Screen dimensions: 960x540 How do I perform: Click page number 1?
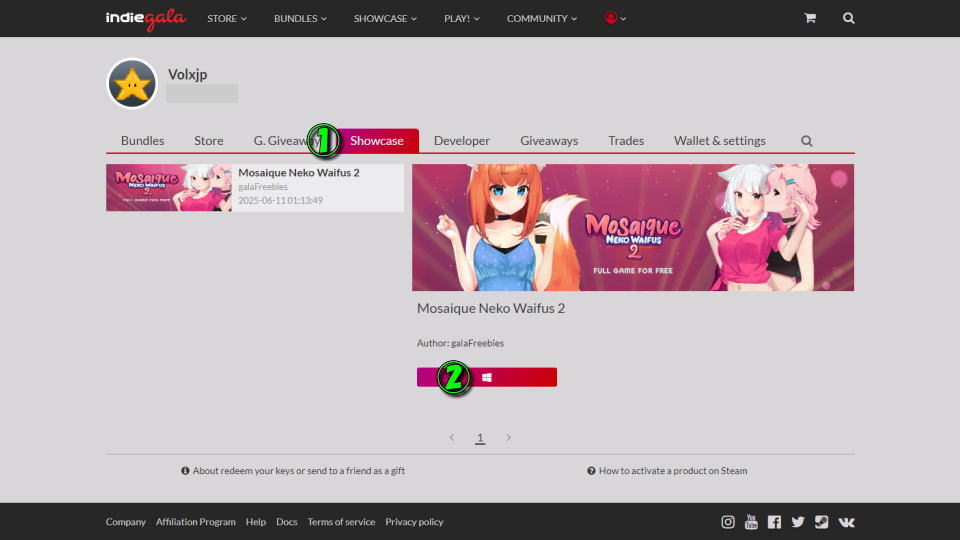coord(480,437)
